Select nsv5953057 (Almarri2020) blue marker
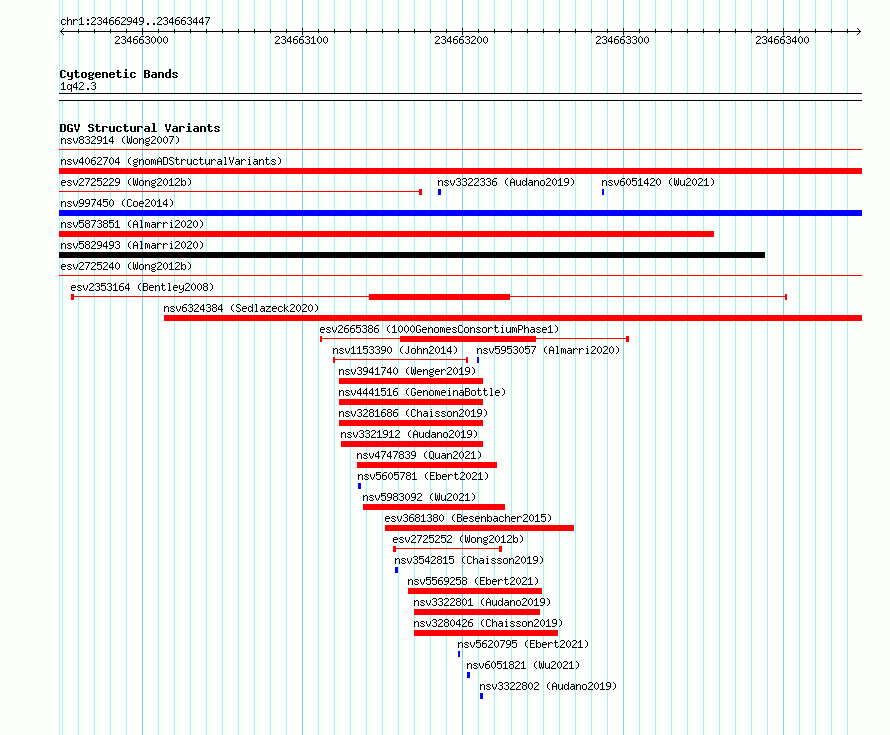This screenshot has height=735, width=890. tap(478, 360)
